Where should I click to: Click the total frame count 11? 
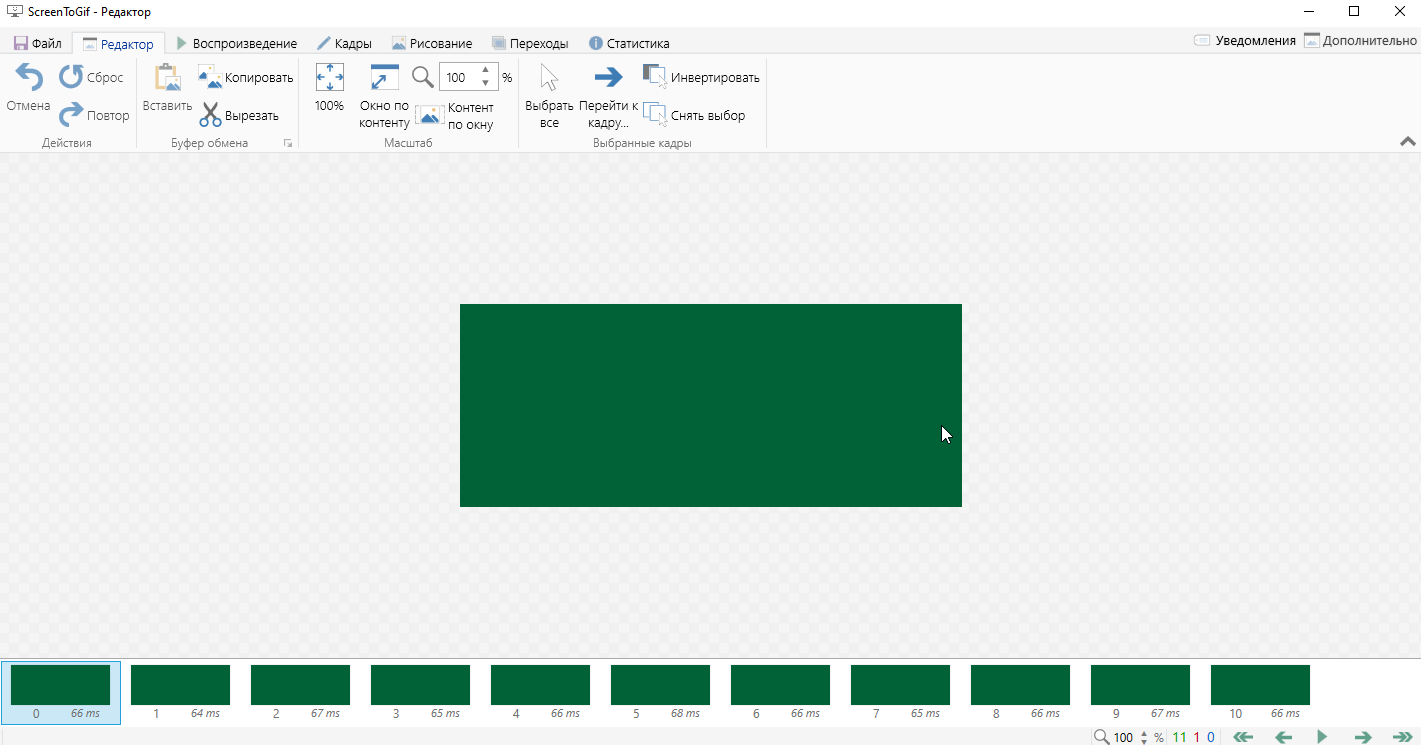tap(1179, 737)
